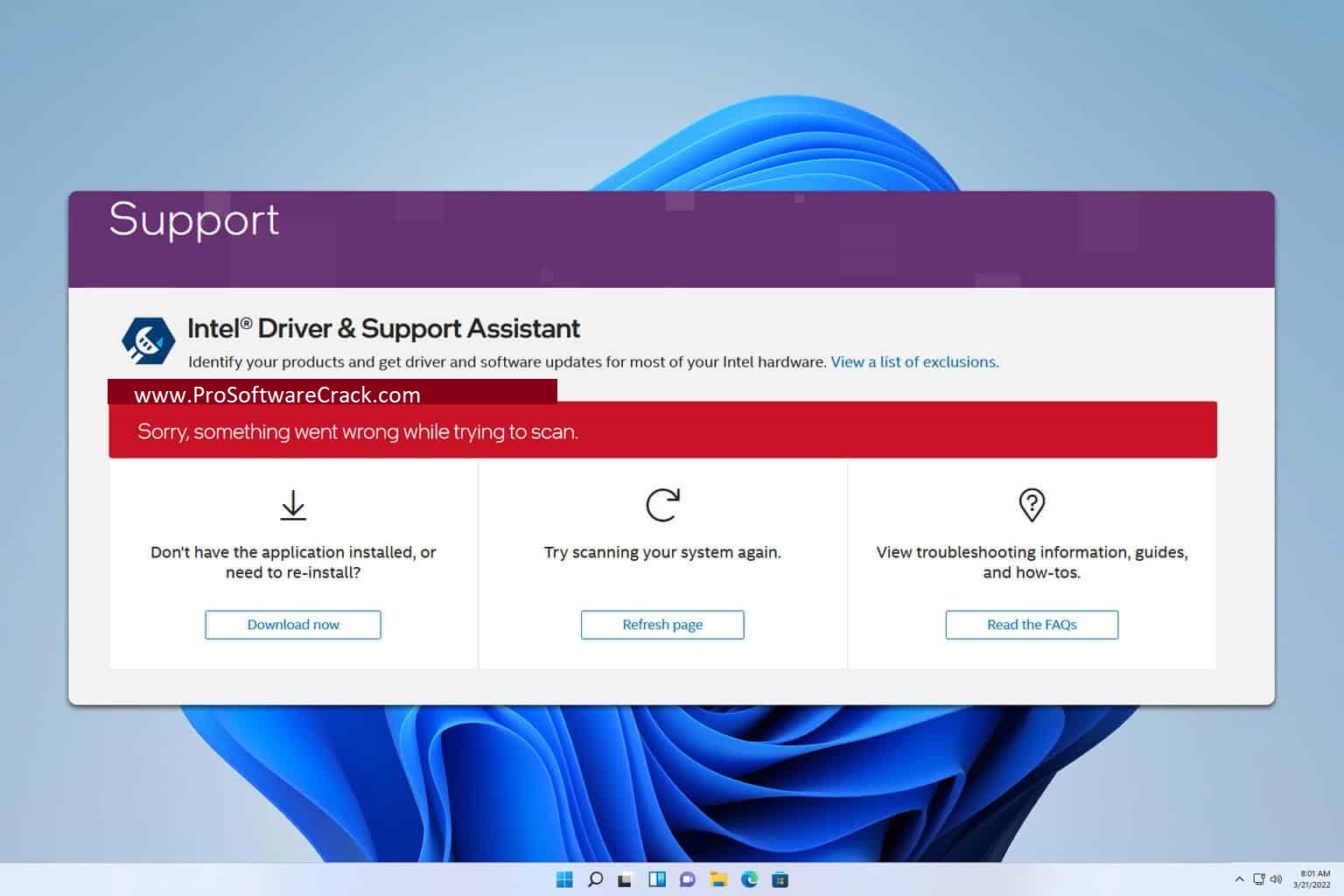Click the Intel Driver & Support Assistant logo
Viewport: 1344px width, 896px height.
[148, 340]
